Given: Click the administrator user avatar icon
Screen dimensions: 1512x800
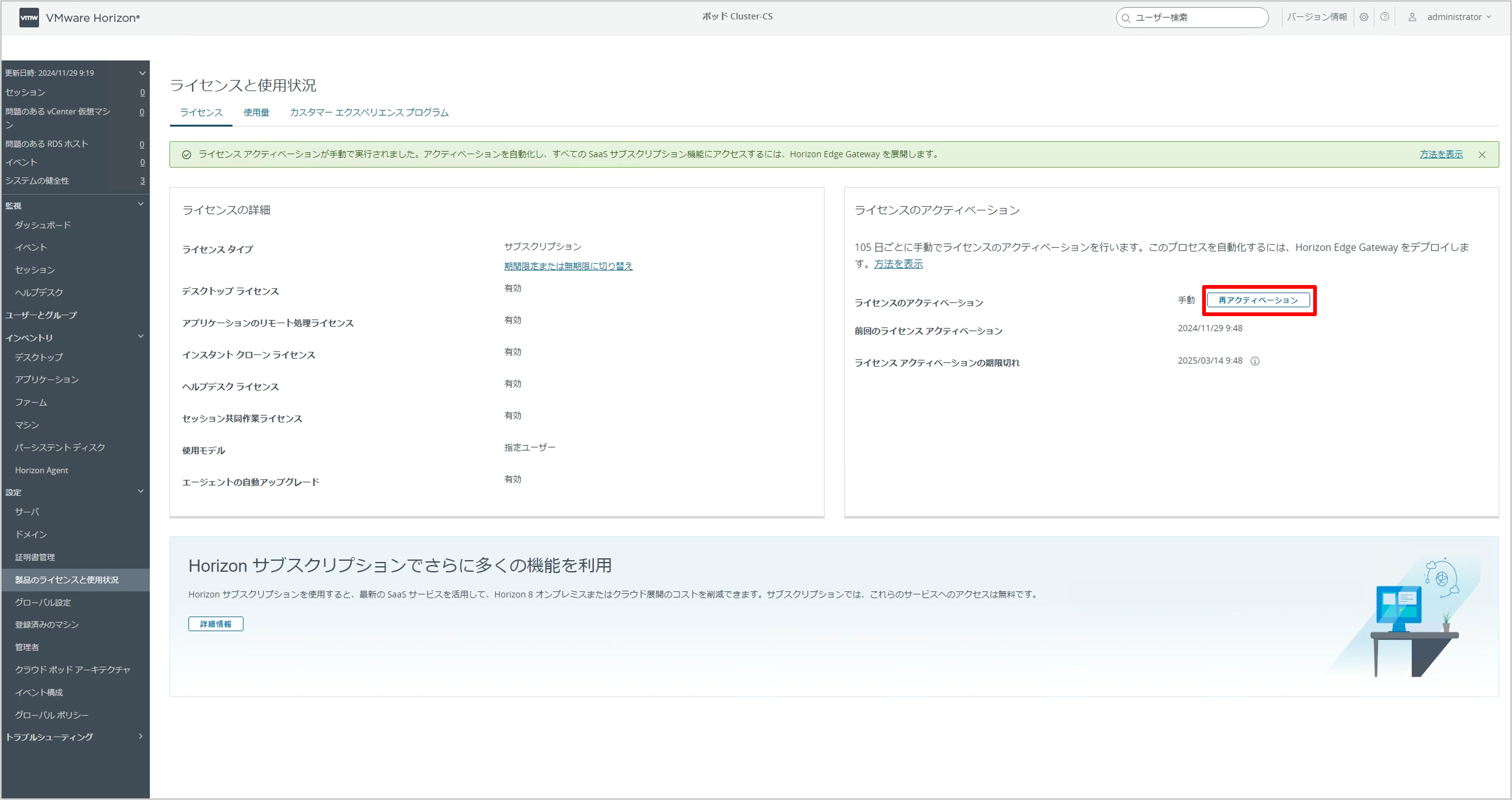Looking at the screenshot, I should coord(1412,17).
